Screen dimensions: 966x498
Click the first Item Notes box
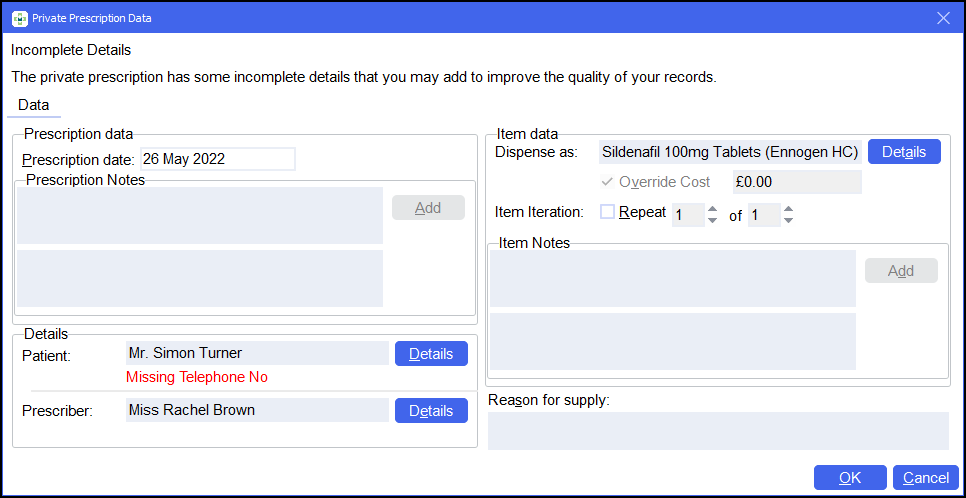671,278
